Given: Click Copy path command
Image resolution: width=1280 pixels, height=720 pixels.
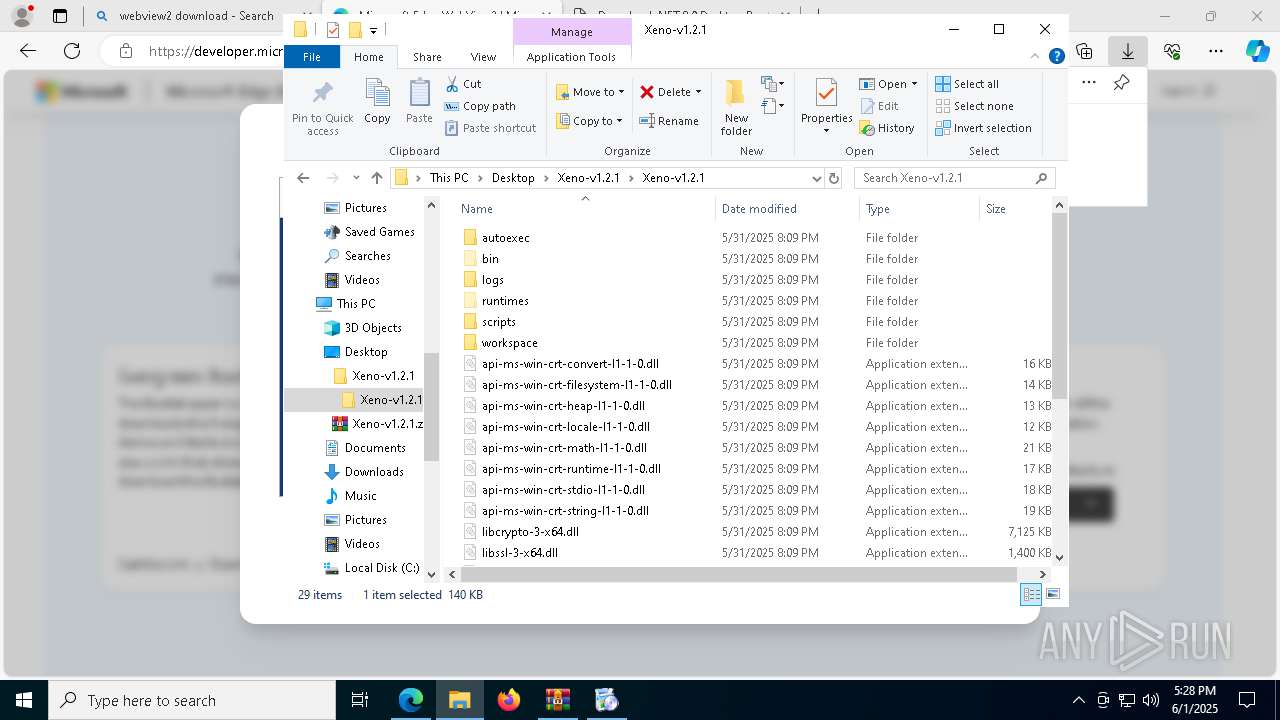Looking at the screenshot, I should click(x=480, y=106).
